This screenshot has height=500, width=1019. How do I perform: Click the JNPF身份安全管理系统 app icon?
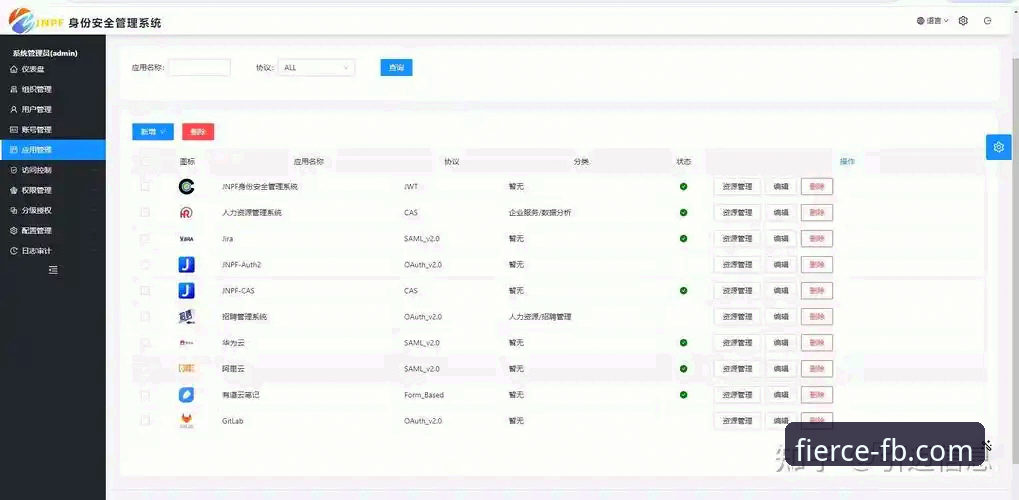(187, 187)
